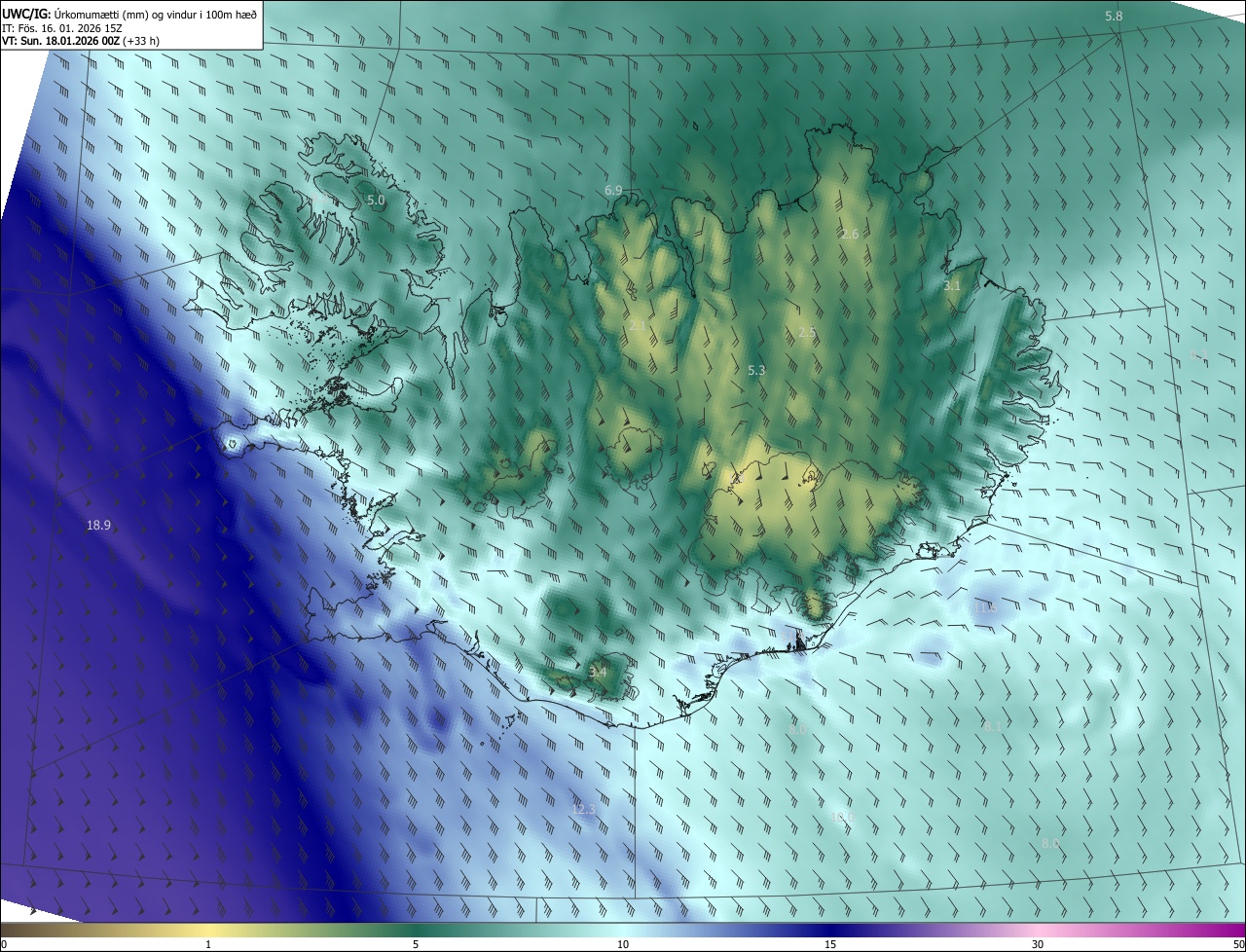
Task: Click the color scale tick labeled 0
Action: pyautogui.click(x=4, y=944)
